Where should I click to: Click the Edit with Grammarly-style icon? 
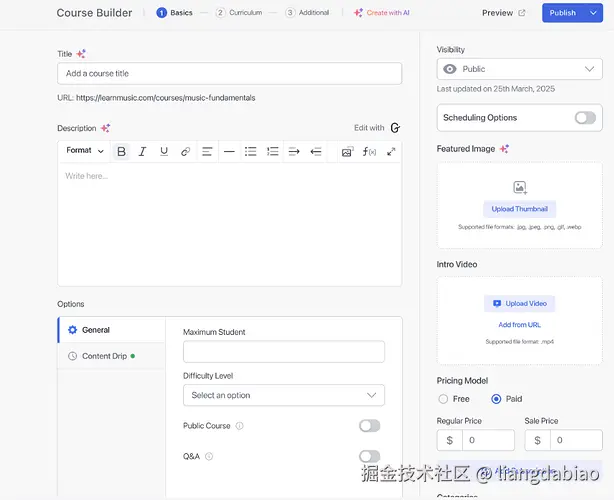pyautogui.click(x=395, y=128)
